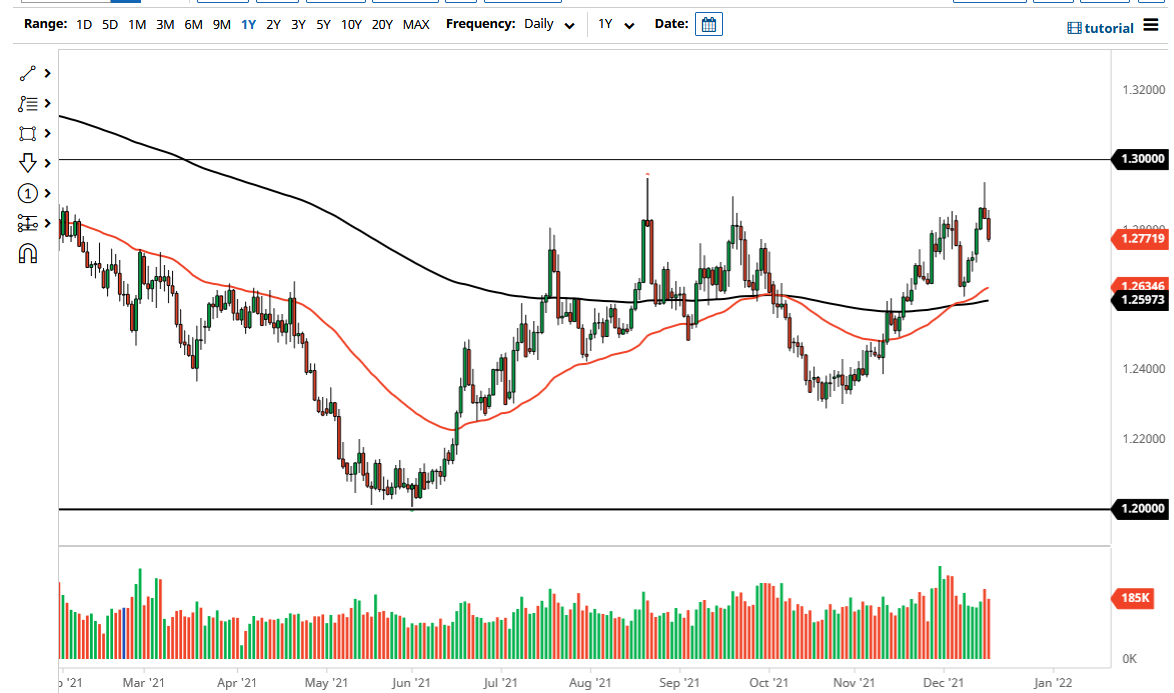This screenshot has height=693, width=1174.
Task: Click the 6M range button
Action: (195, 23)
